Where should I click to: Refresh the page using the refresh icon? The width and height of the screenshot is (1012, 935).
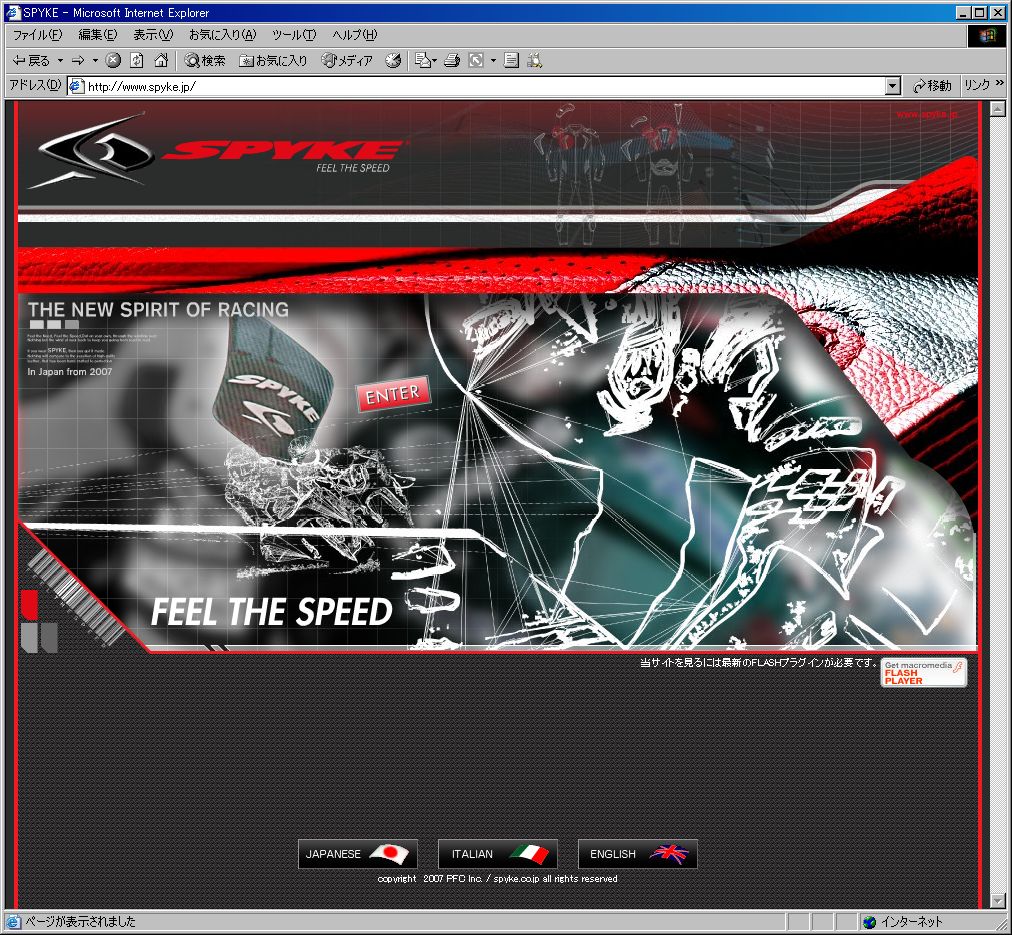coord(137,61)
